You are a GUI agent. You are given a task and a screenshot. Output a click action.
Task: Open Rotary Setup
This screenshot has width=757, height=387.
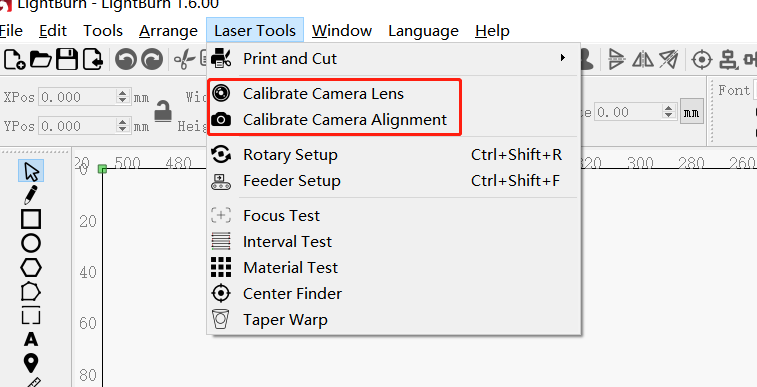coord(393,155)
